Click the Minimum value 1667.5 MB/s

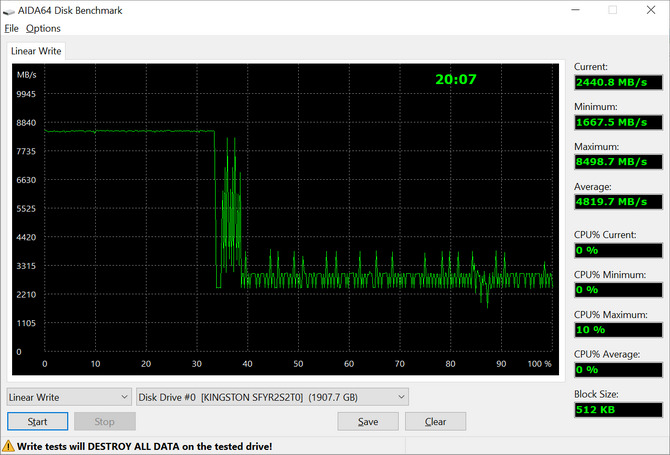click(x=618, y=123)
